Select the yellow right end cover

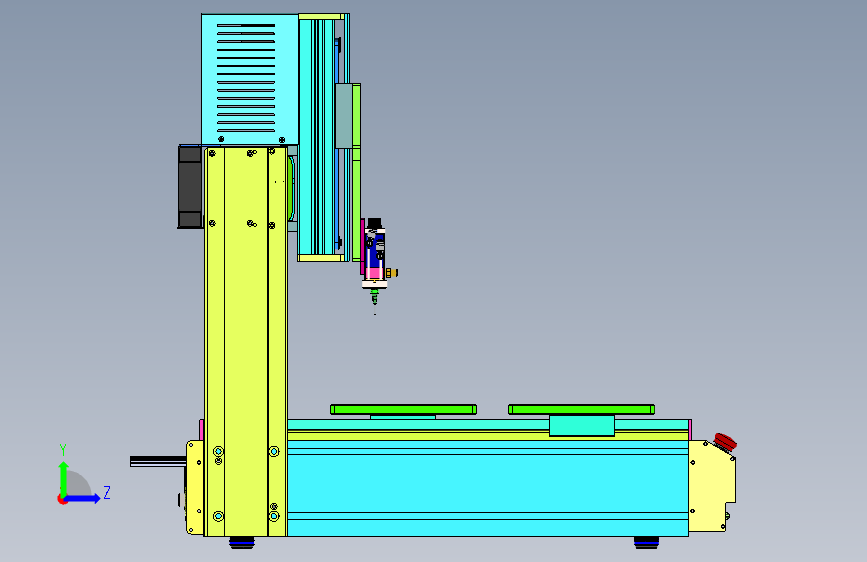click(709, 487)
